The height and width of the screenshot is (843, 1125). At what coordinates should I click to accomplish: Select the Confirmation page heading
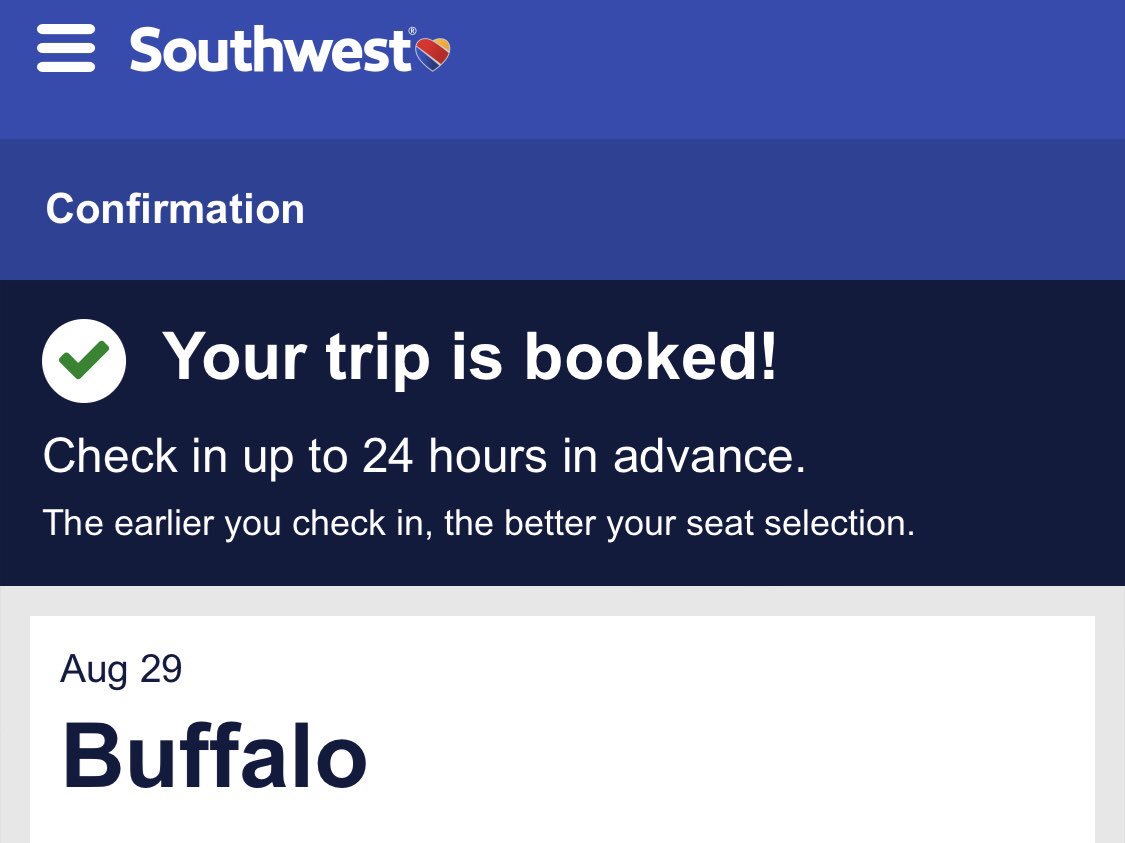click(x=175, y=209)
